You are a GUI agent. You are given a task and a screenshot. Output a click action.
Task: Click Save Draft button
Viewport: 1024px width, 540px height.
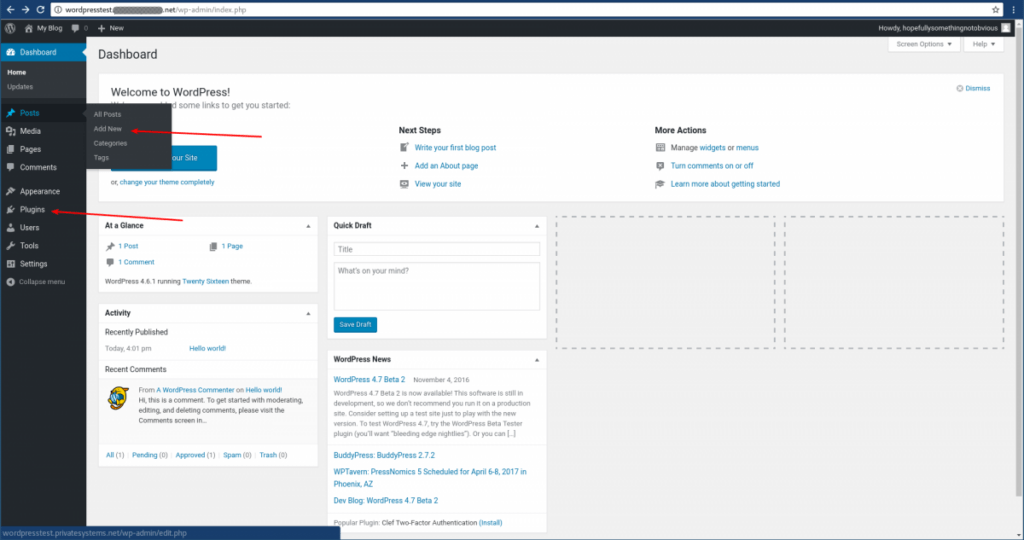[x=355, y=325]
